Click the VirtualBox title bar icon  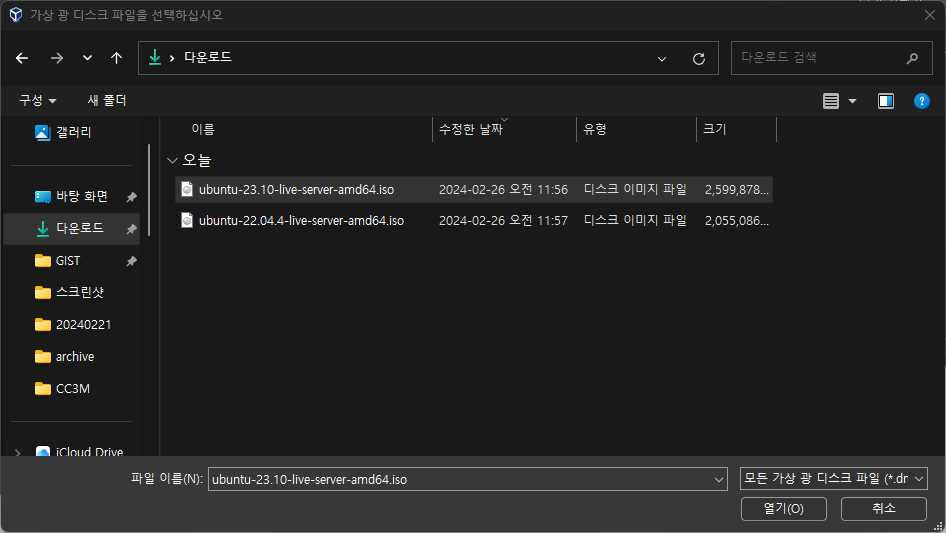pos(16,14)
